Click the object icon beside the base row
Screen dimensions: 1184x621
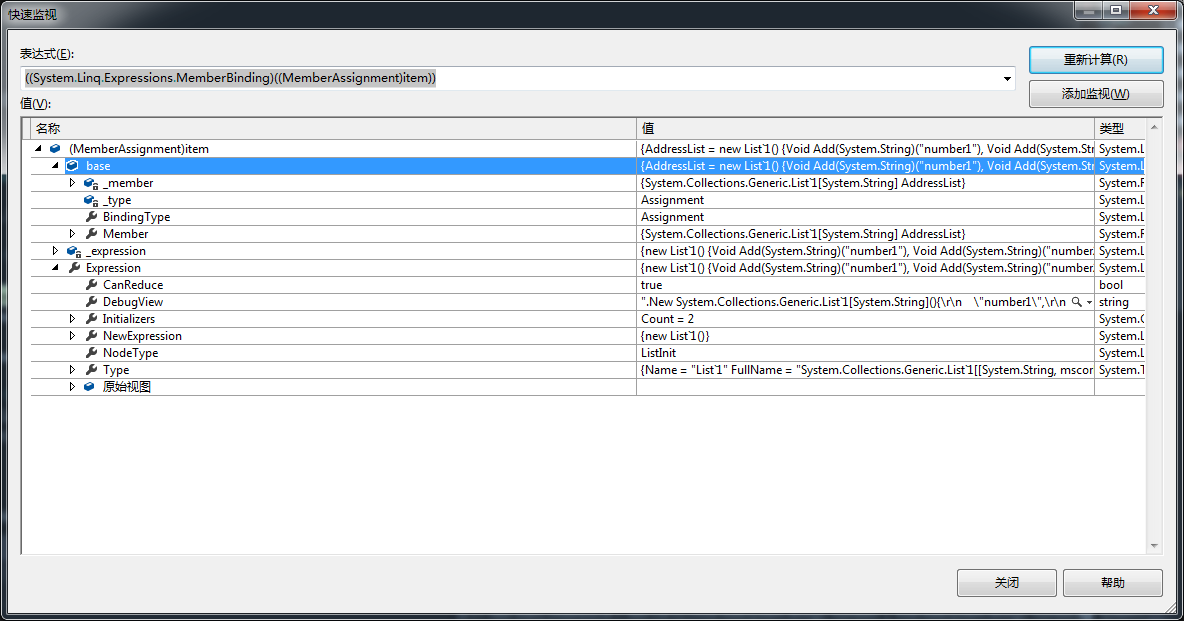[x=73, y=166]
